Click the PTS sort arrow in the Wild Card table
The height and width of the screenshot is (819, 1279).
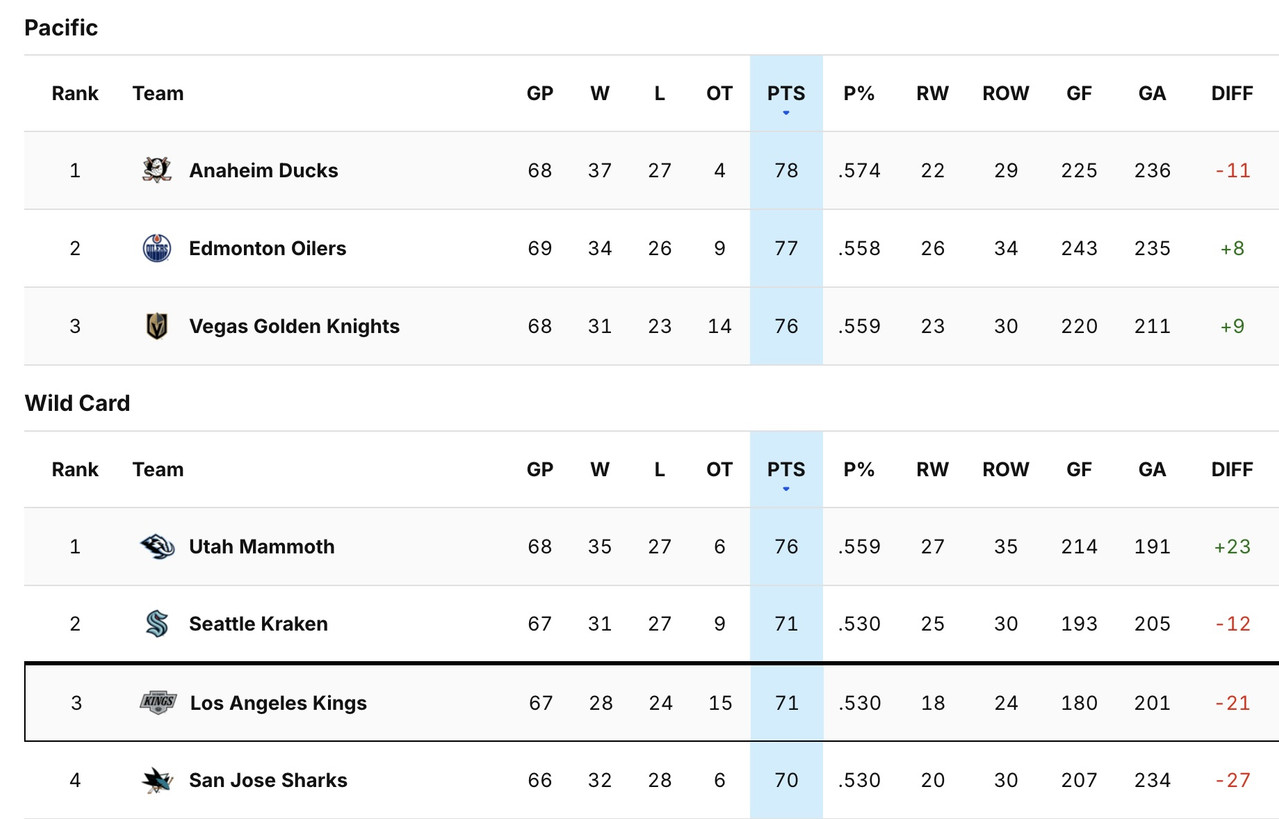pyautogui.click(x=786, y=489)
